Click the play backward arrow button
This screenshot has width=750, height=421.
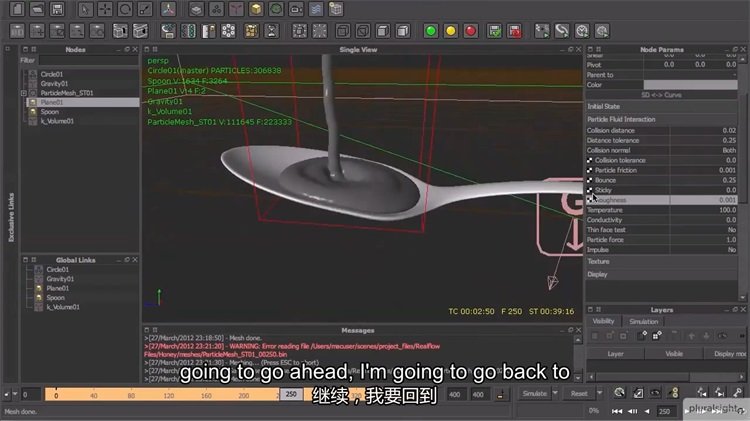[647, 411]
